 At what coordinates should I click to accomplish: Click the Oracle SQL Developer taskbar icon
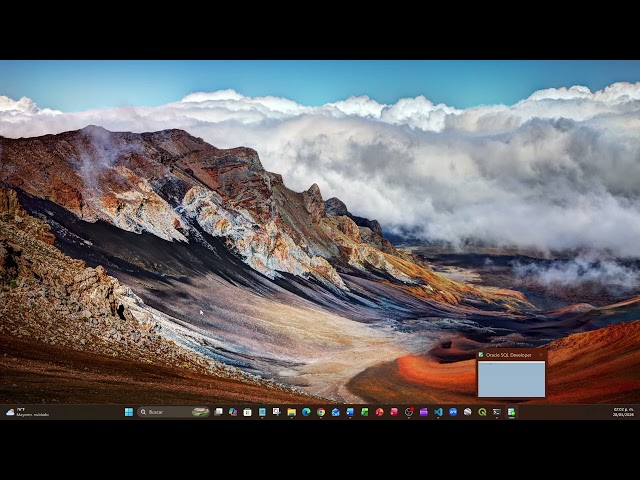coord(511,412)
